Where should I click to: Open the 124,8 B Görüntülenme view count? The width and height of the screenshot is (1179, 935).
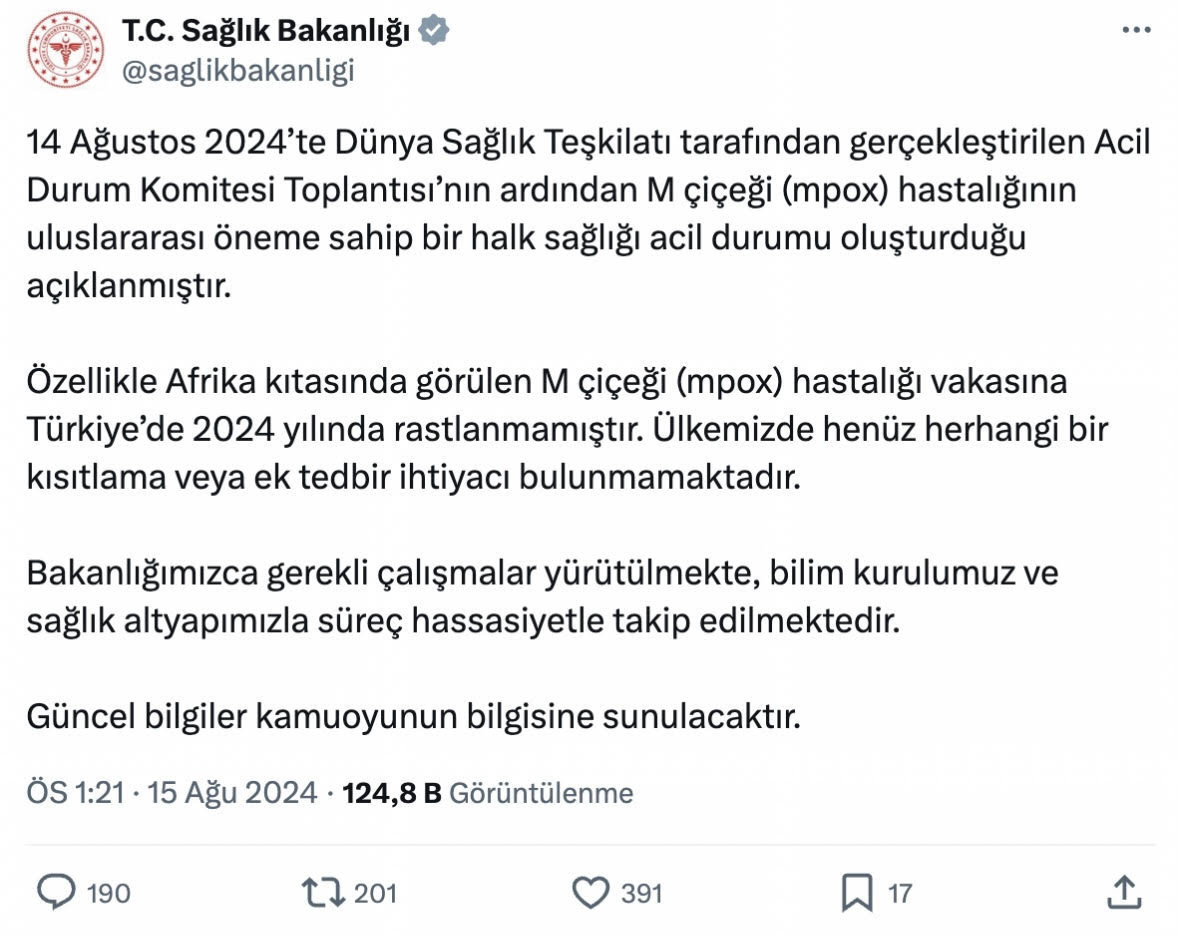488,793
